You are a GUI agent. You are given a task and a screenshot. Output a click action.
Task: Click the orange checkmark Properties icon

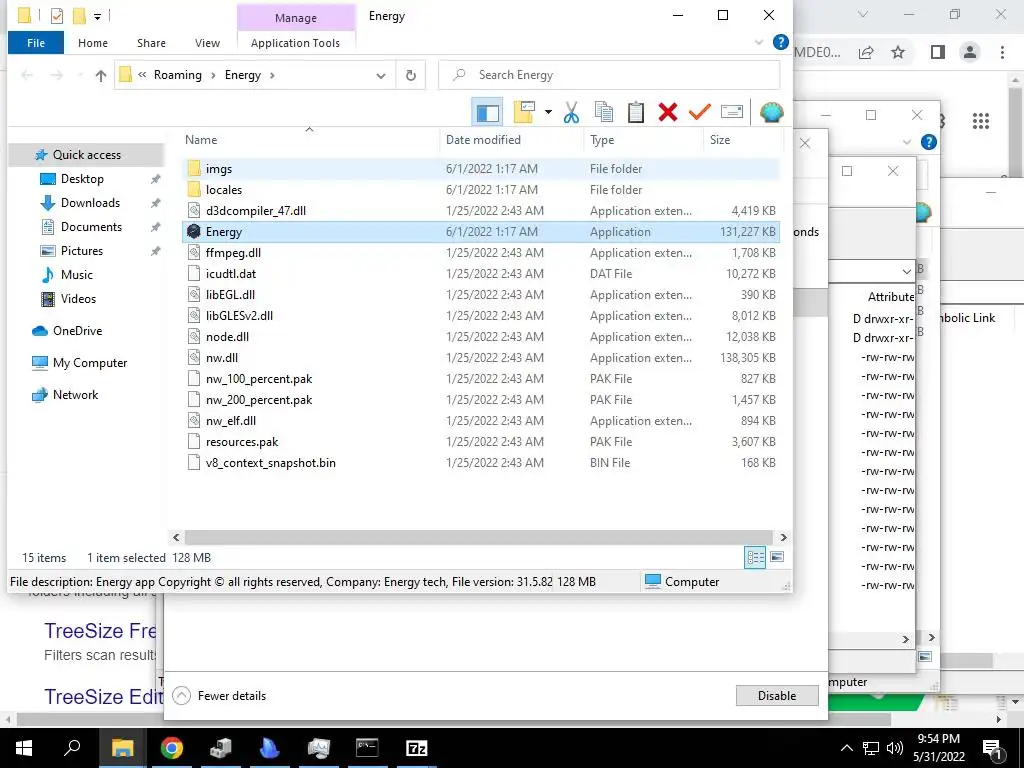[x=699, y=112]
